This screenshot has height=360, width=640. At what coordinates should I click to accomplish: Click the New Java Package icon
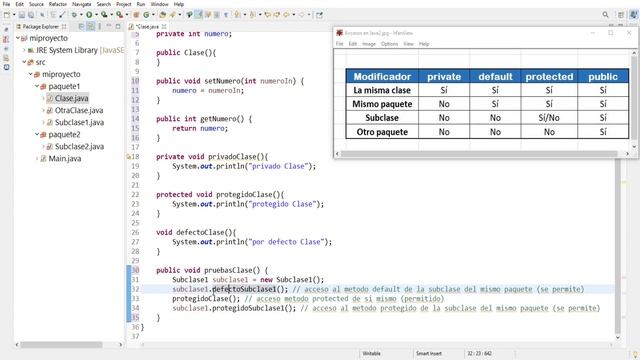click(136, 15)
